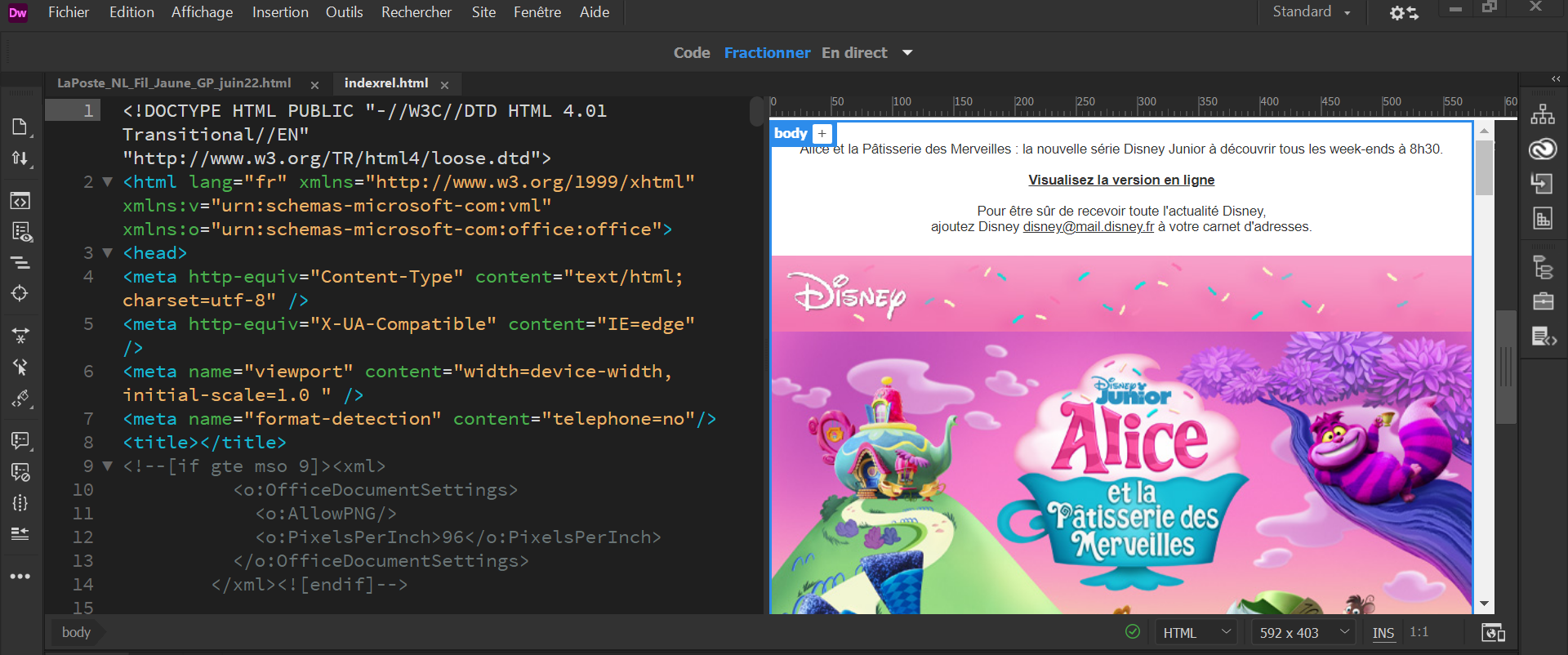This screenshot has width=1568, height=655.
Task: Open the site structure Files panel icon
Action: (1543, 114)
